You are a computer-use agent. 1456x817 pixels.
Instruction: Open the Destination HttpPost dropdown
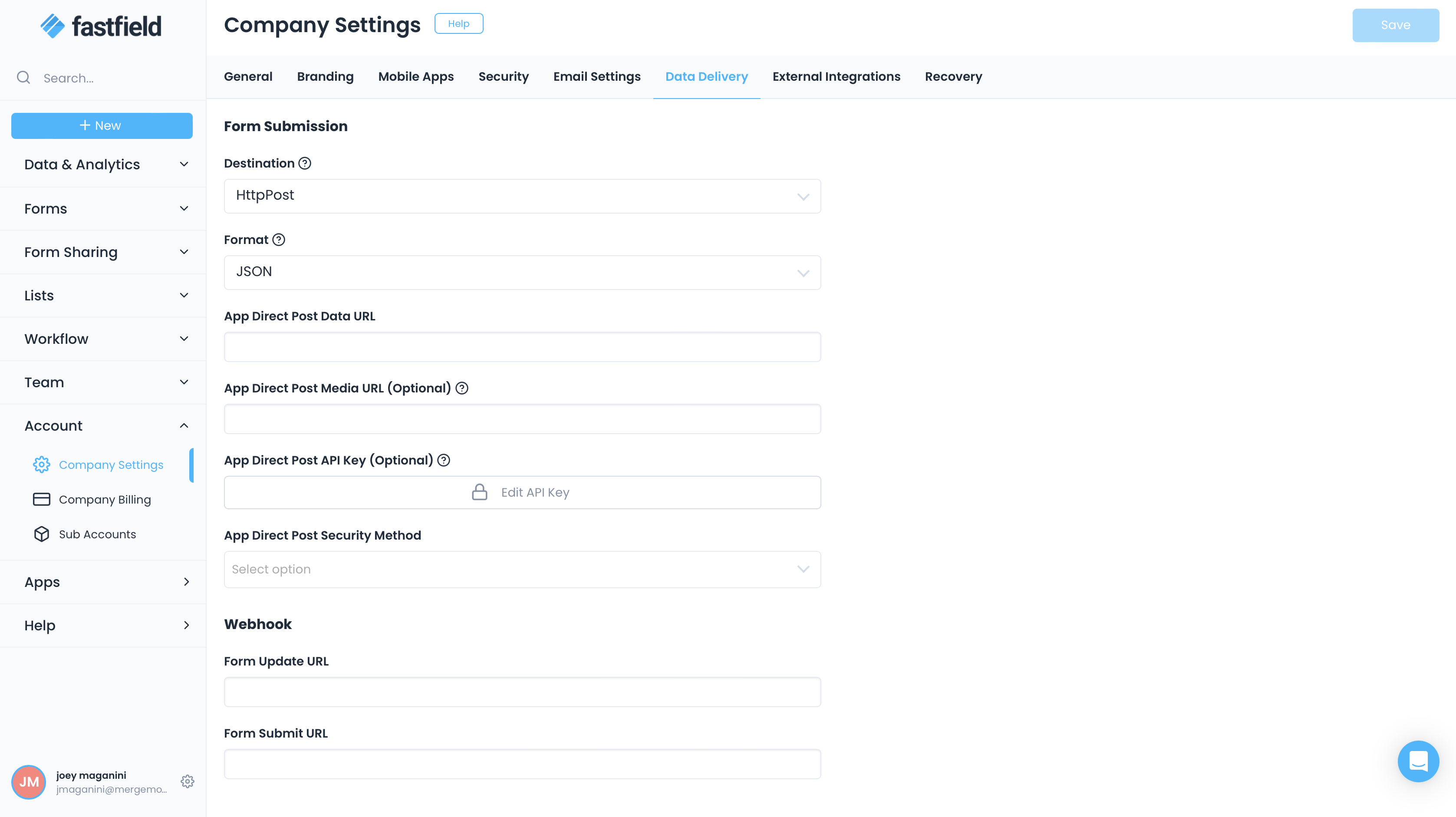522,196
